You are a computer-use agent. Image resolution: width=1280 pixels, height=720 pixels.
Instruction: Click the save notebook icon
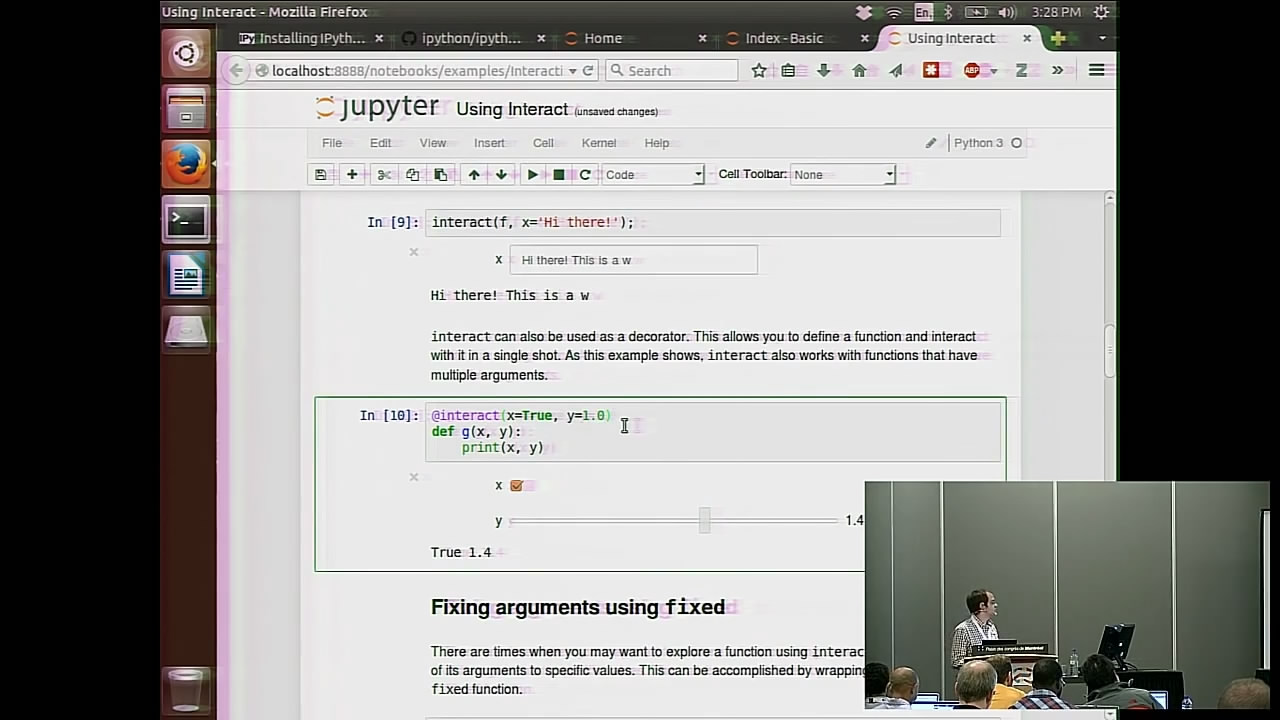pyautogui.click(x=320, y=175)
